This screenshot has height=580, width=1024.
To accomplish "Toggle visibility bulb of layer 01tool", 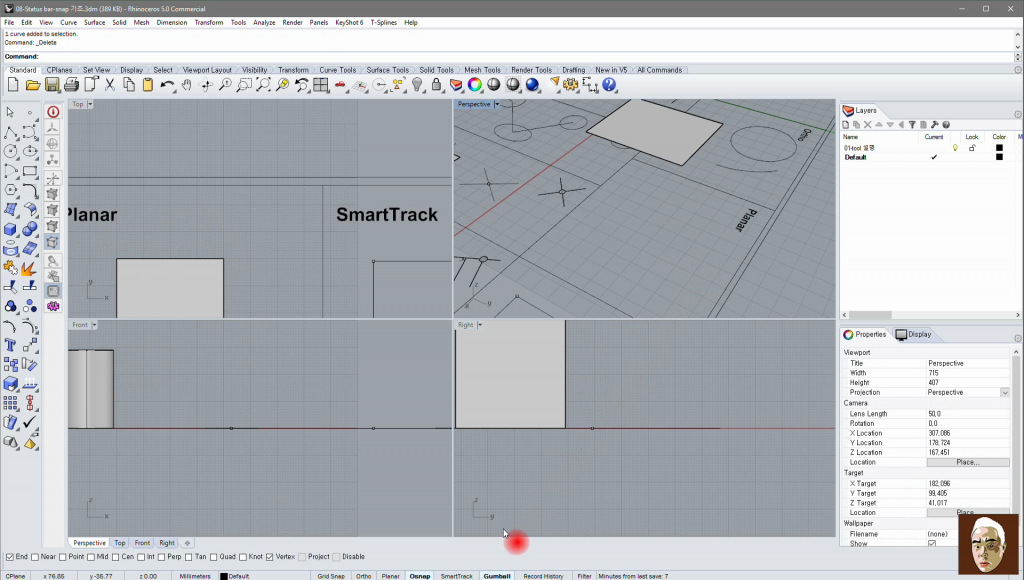I will (x=955, y=148).
